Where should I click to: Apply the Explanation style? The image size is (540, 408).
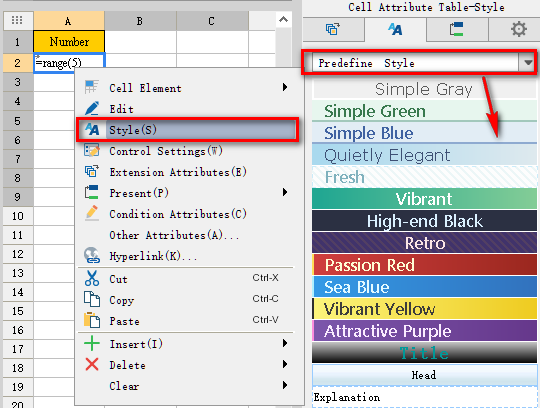[424, 397]
